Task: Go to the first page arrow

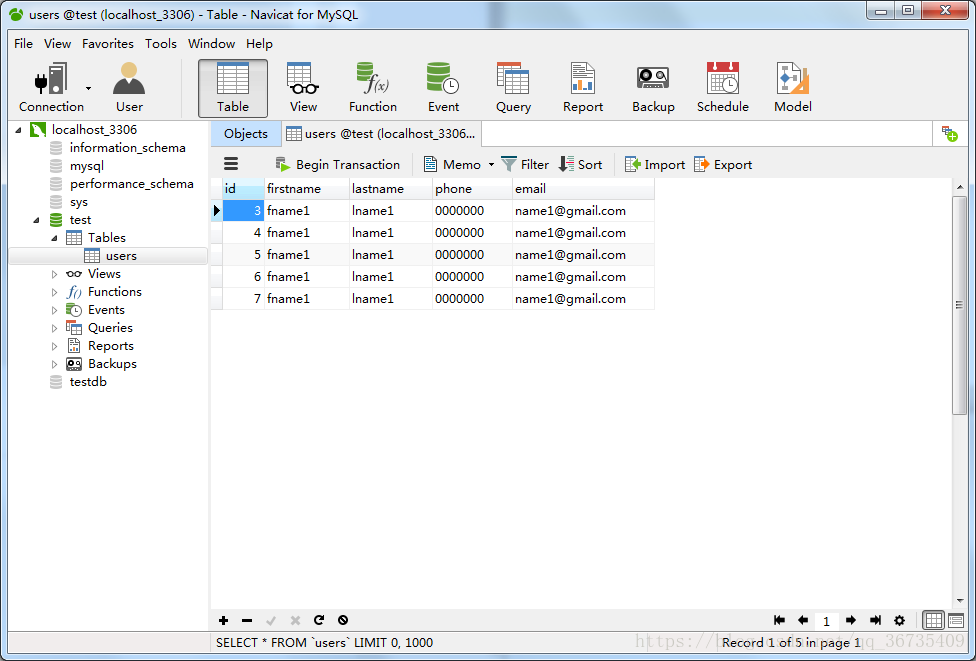Action: pyautogui.click(x=779, y=620)
